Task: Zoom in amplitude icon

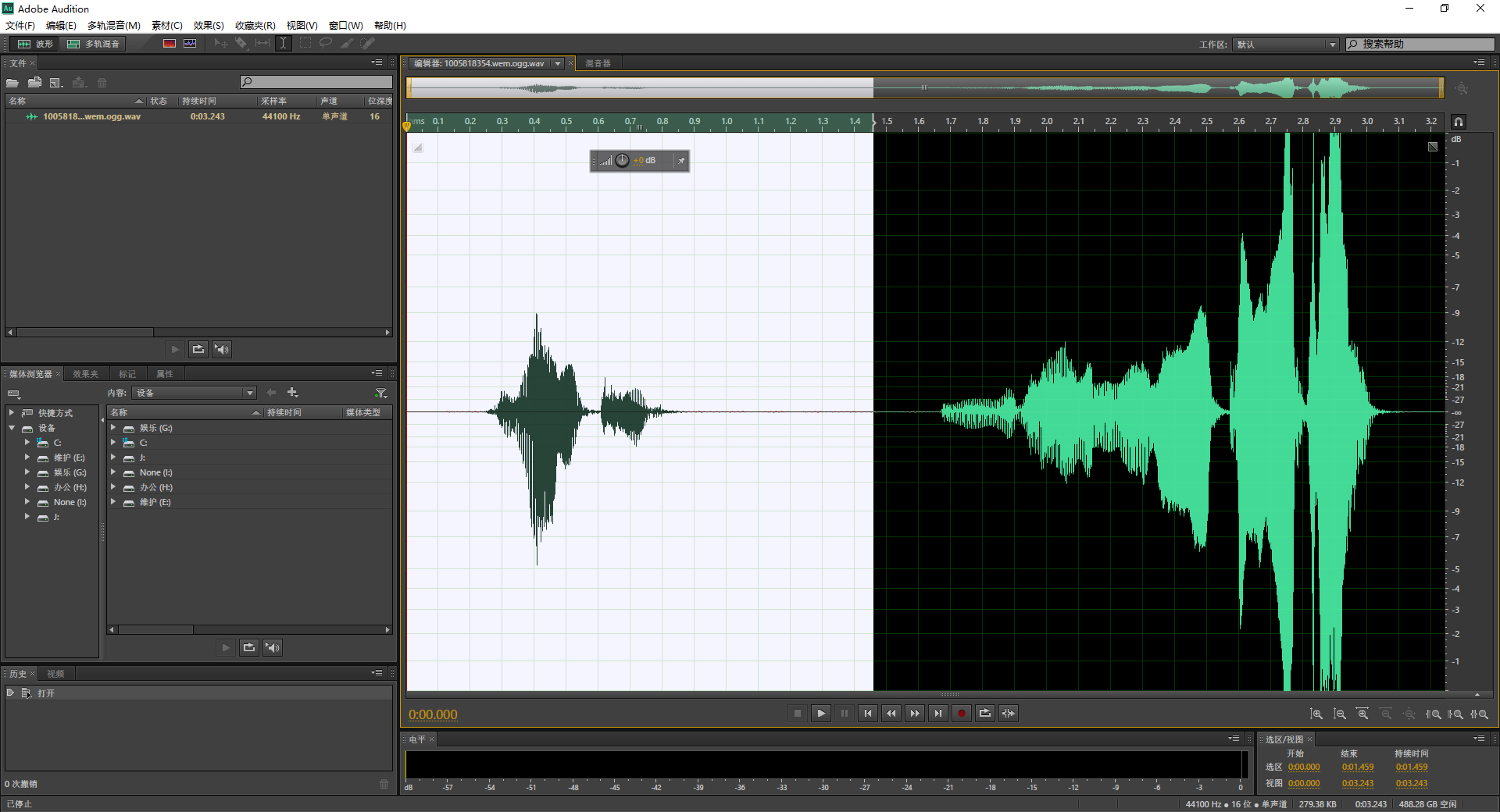Action: click(x=1316, y=714)
